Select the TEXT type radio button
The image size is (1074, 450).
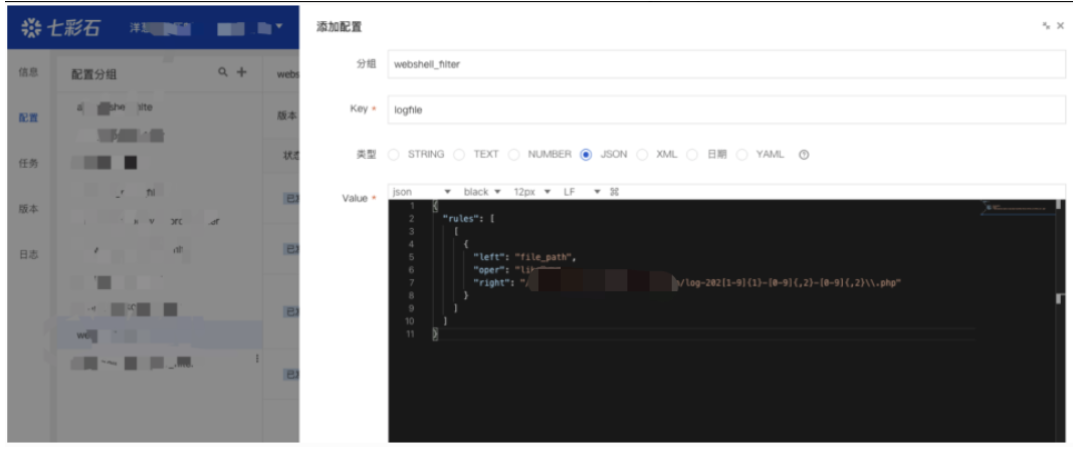(x=459, y=155)
